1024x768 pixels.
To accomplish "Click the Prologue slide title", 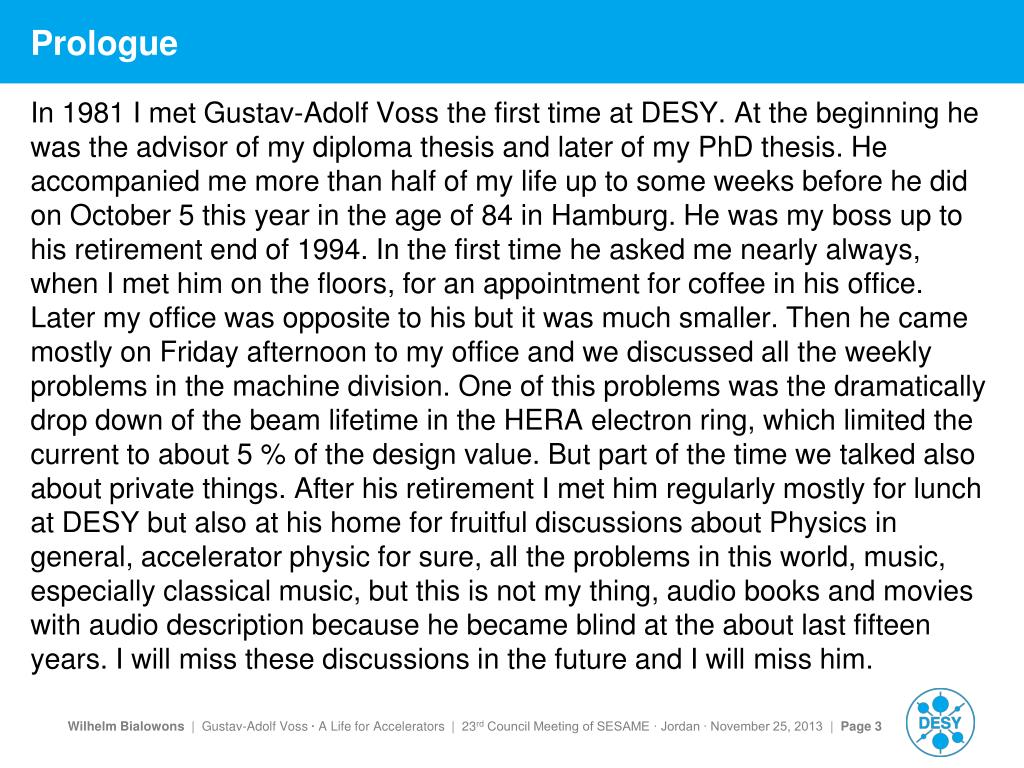I will [104, 43].
